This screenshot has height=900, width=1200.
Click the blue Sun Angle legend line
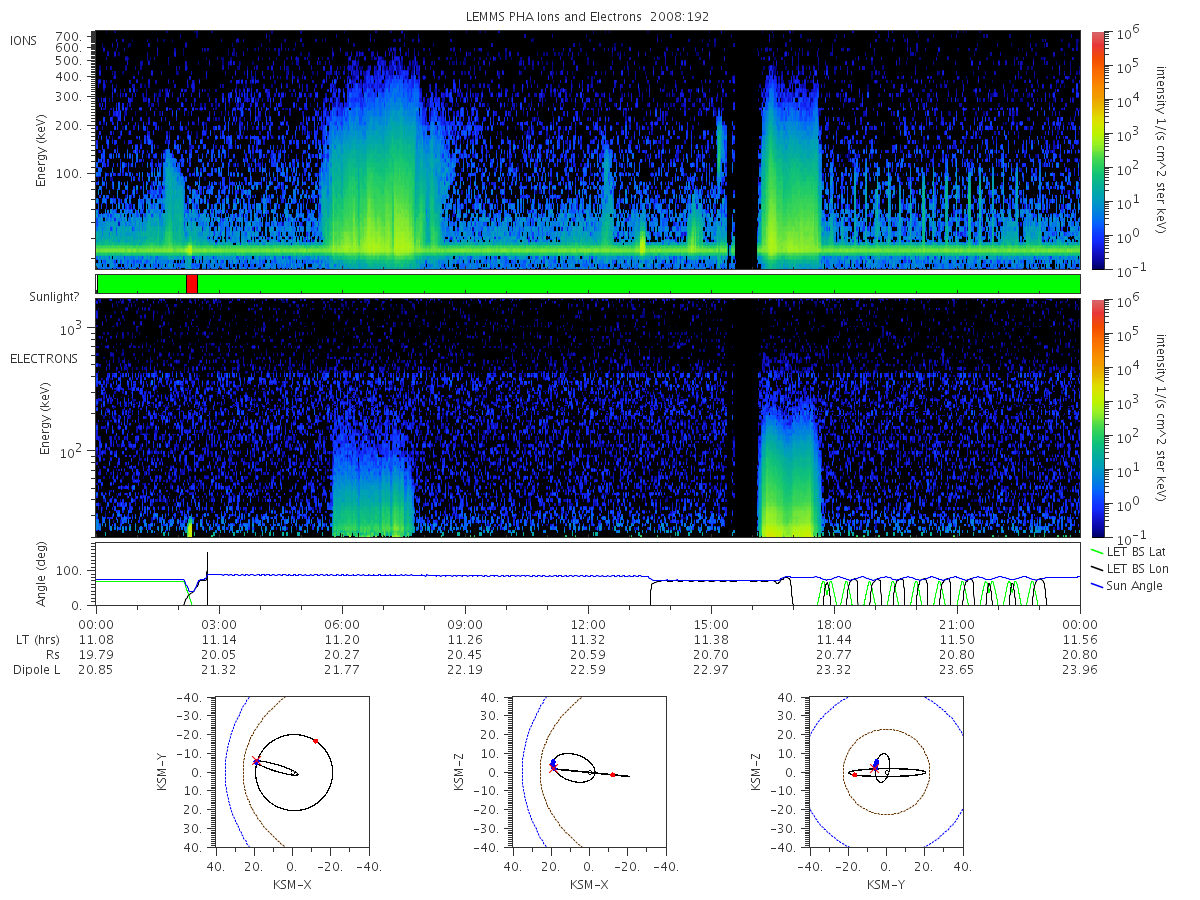tap(1098, 585)
